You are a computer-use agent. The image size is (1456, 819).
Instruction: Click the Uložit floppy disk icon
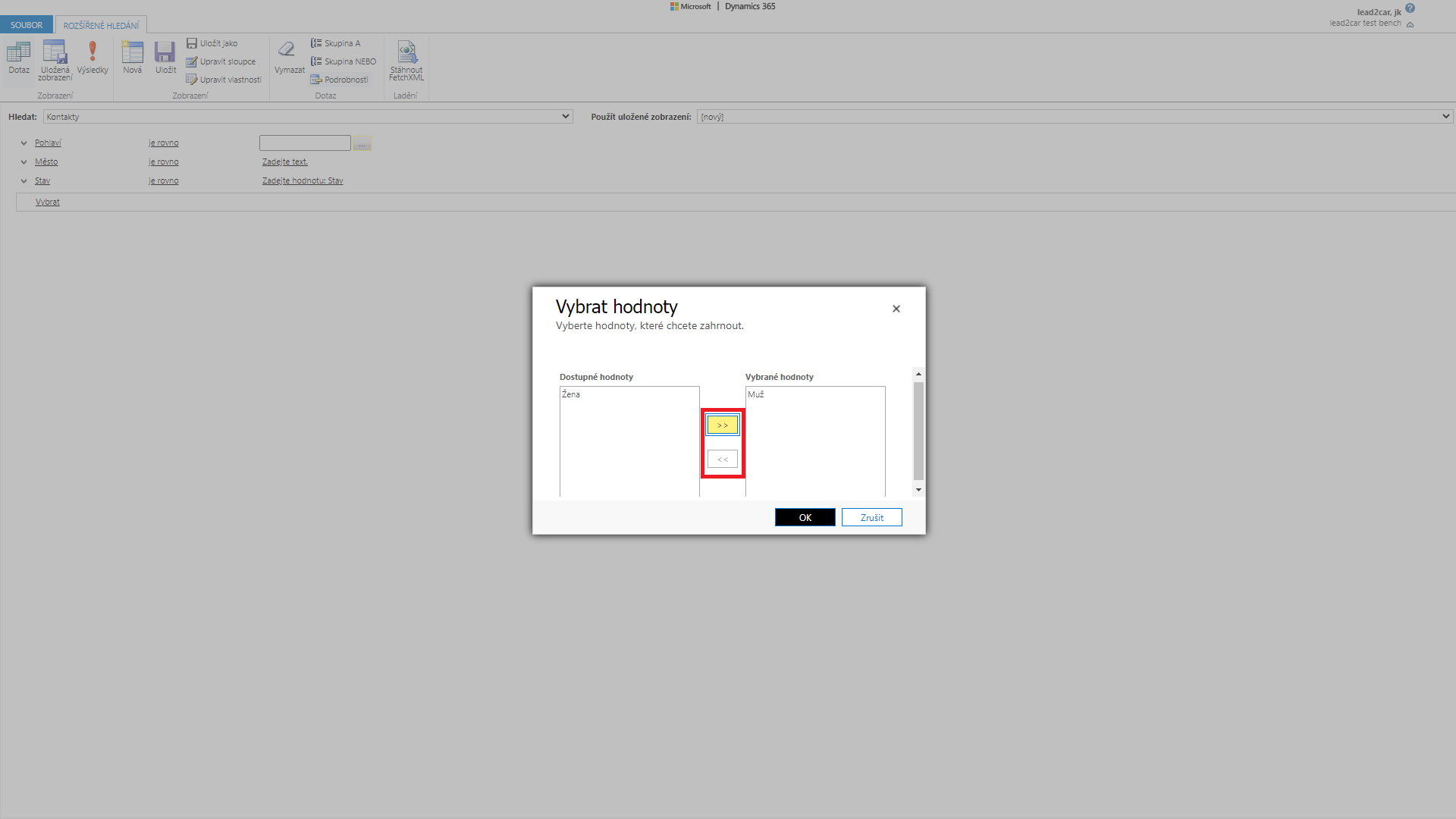[165, 53]
